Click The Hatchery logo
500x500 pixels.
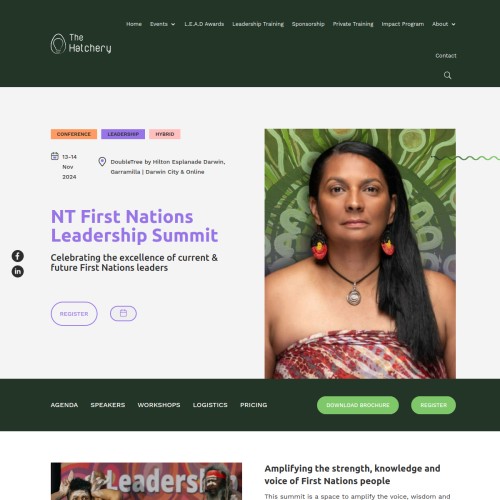tap(81, 44)
